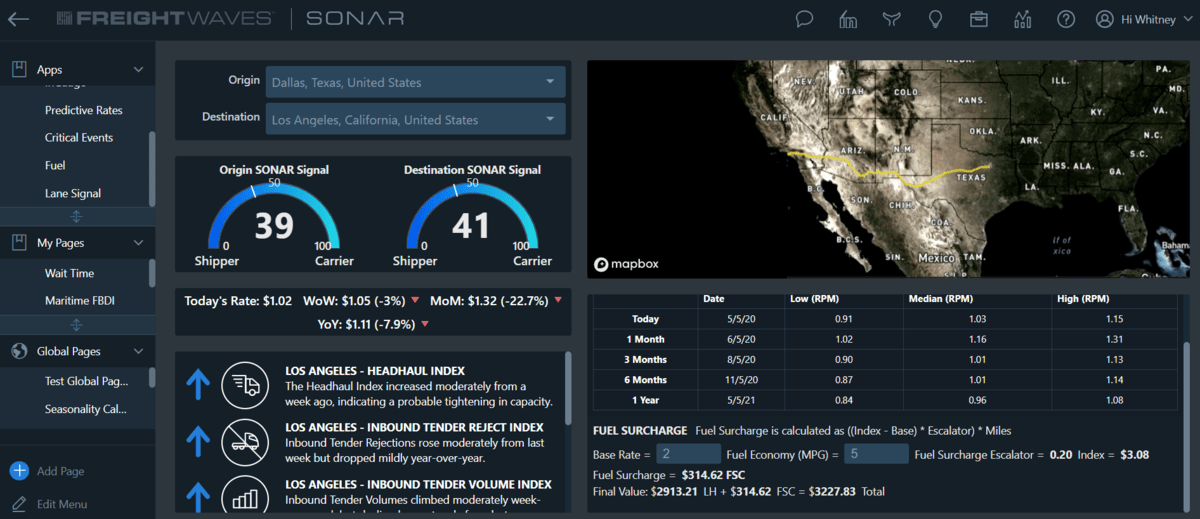Collapse the My Pages section chevron
This screenshot has width=1200, height=519.
click(138, 242)
